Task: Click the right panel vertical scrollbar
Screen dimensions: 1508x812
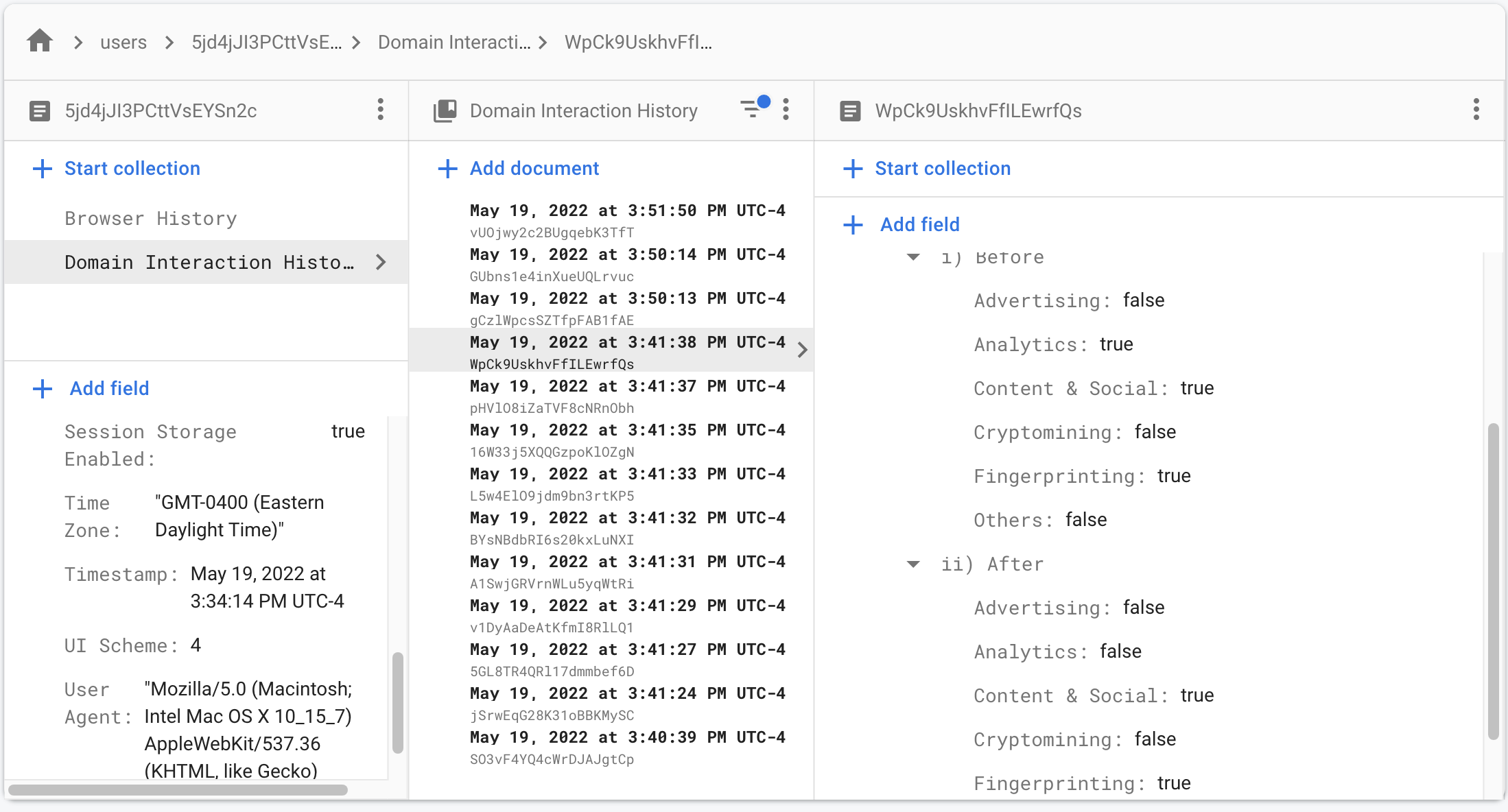Action: (x=1493, y=580)
